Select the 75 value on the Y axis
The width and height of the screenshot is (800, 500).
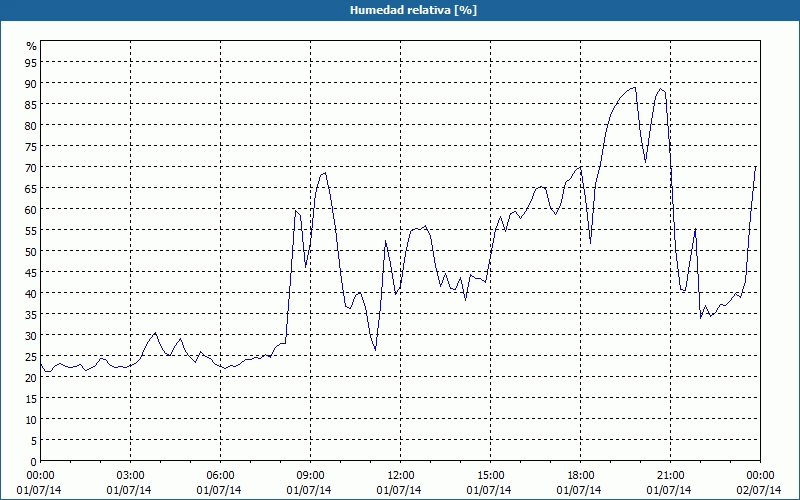[x=31, y=146]
